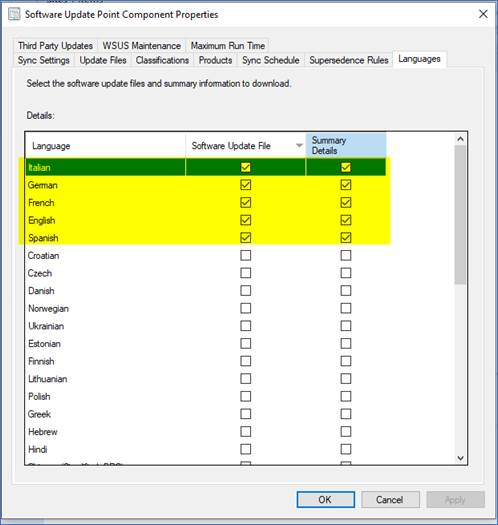Screen dimensions: 498x525
Task: Enable Croatian Software Update File checkbox
Action: tap(245, 255)
